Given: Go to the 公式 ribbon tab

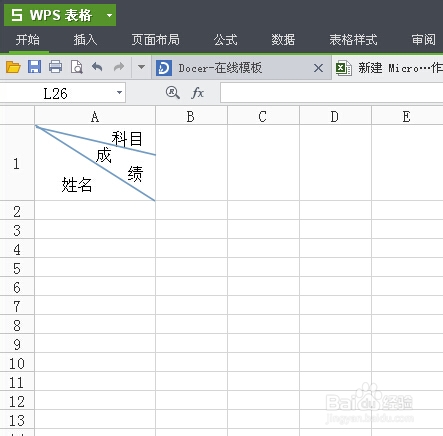Looking at the screenshot, I should 226,40.
